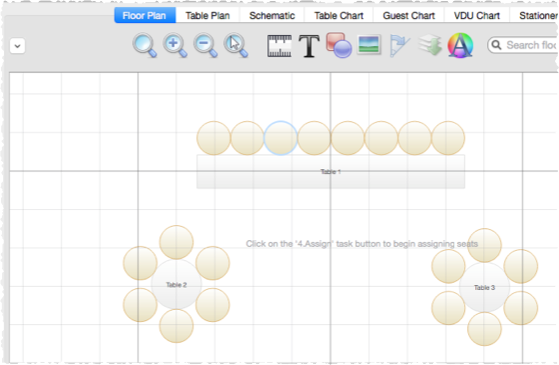This screenshot has width=559, height=365.
Task: Add text with the T tool
Action: (309, 46)
